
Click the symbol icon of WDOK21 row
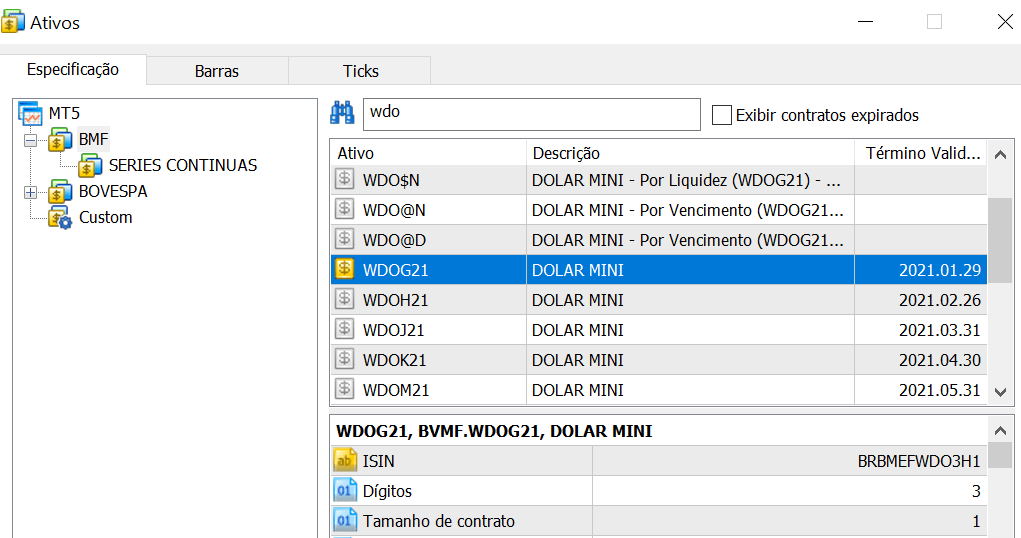344,359
